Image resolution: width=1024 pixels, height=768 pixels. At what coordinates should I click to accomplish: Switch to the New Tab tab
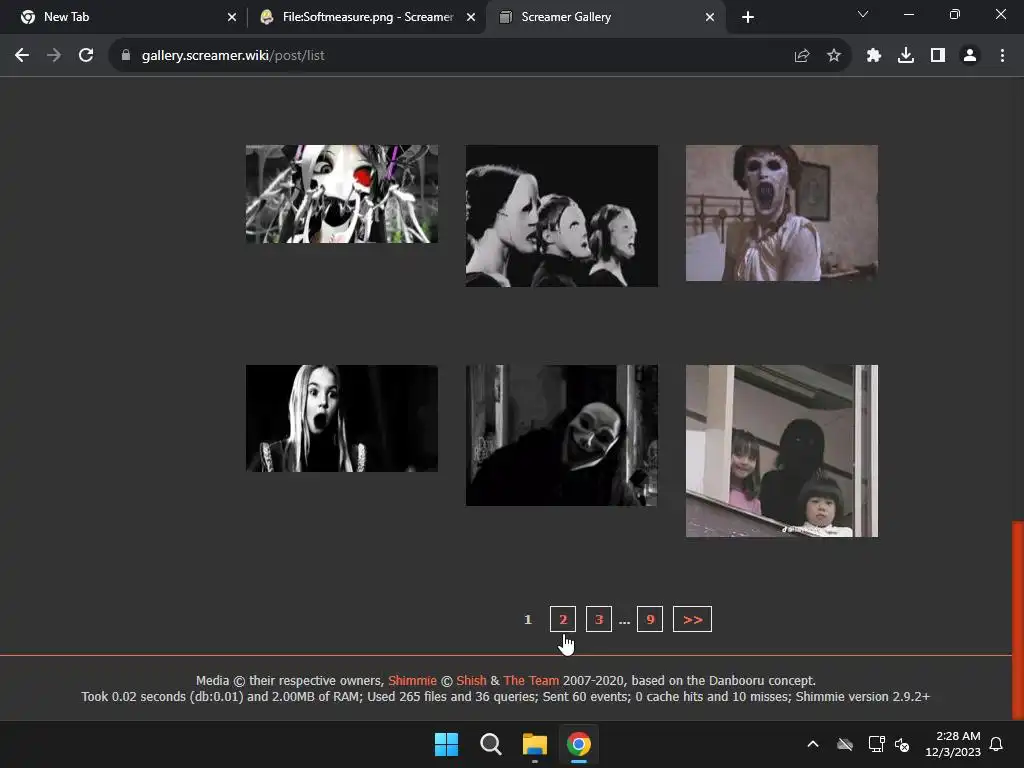pyautogui.click(x=124, y=17)
